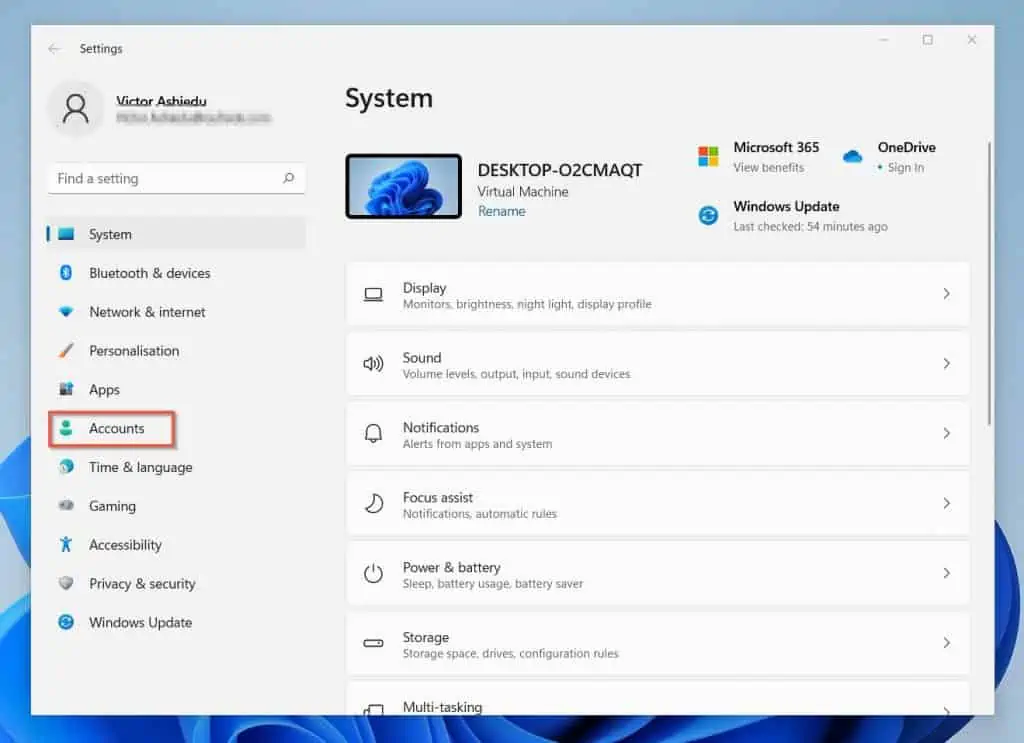The image size is (1024, 743).
Task: Select the Power & battery icon
Action: (374, 574)
